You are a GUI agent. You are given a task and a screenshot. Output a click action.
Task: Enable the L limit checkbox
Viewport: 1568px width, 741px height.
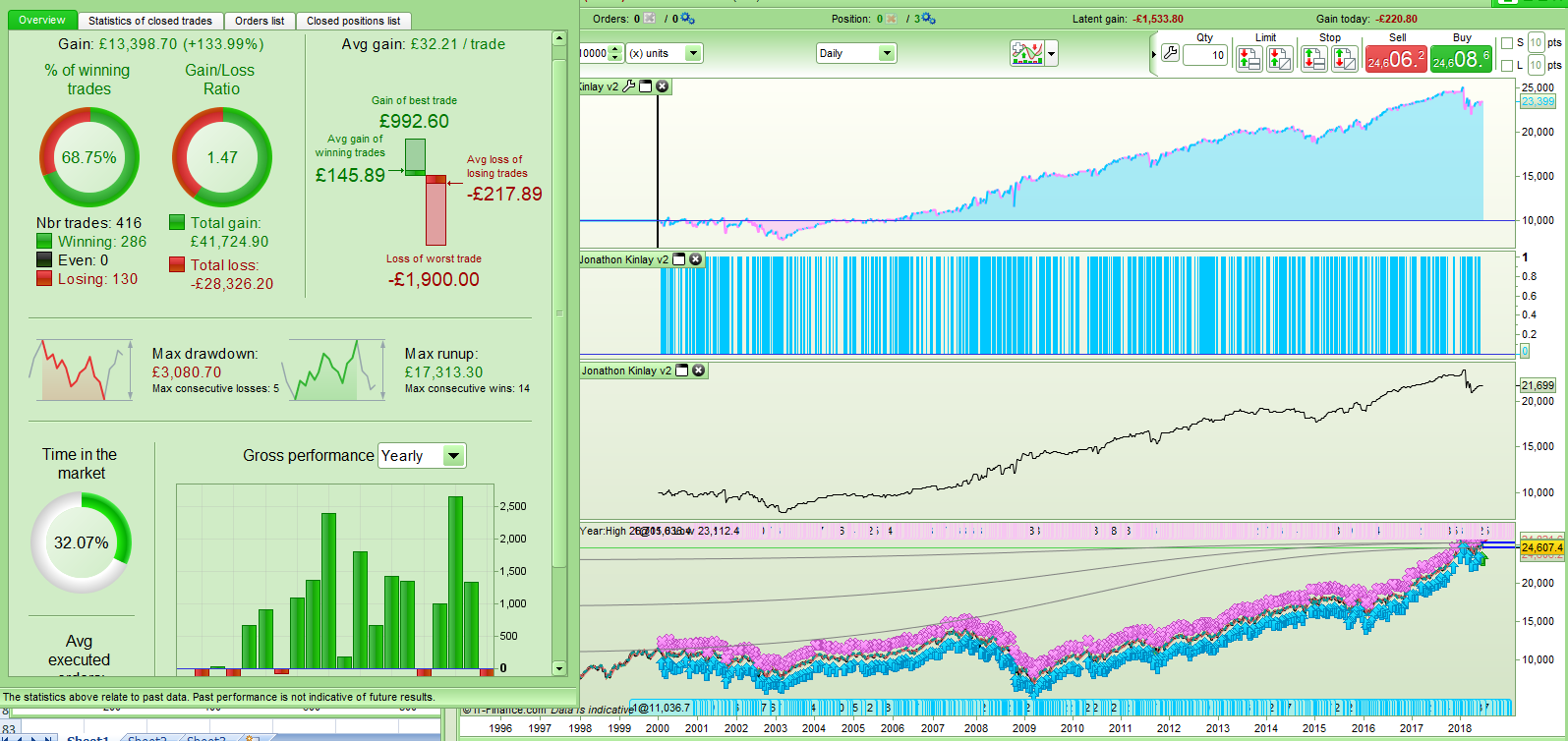point(1507,66)
